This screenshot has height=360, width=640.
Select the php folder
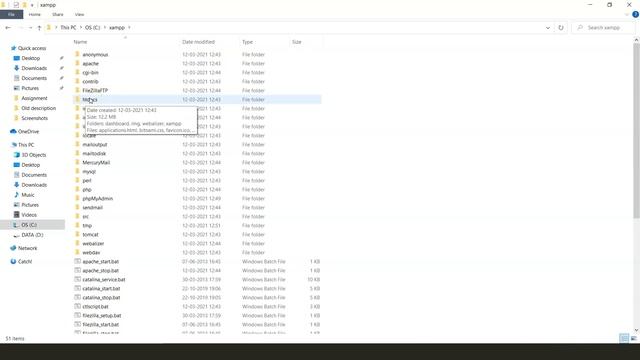[87, 189]
